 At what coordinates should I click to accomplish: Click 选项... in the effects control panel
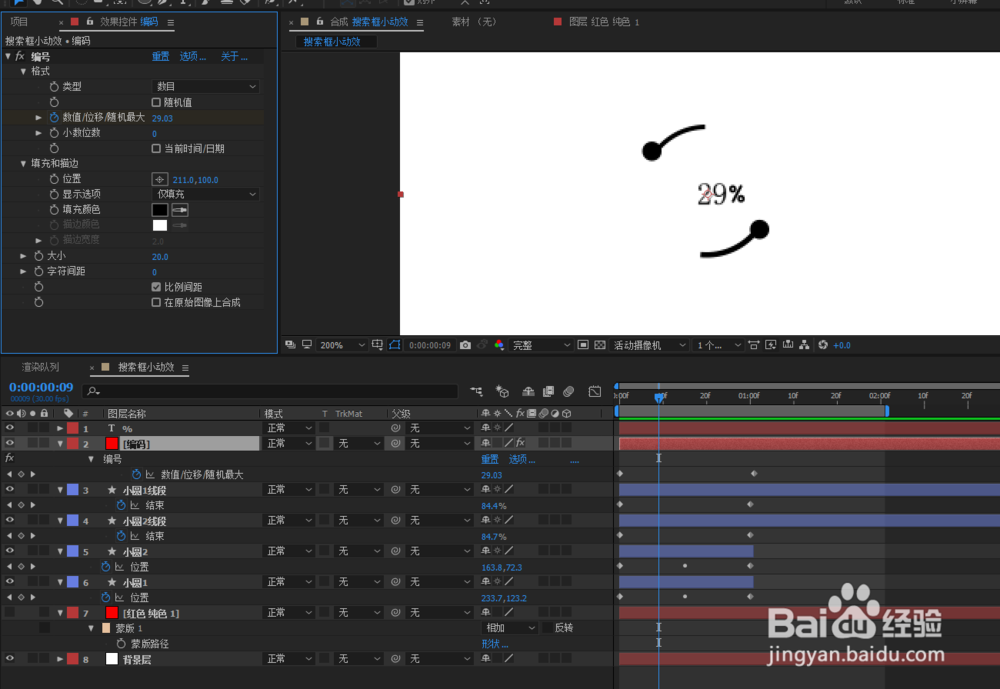click(193, 56)
